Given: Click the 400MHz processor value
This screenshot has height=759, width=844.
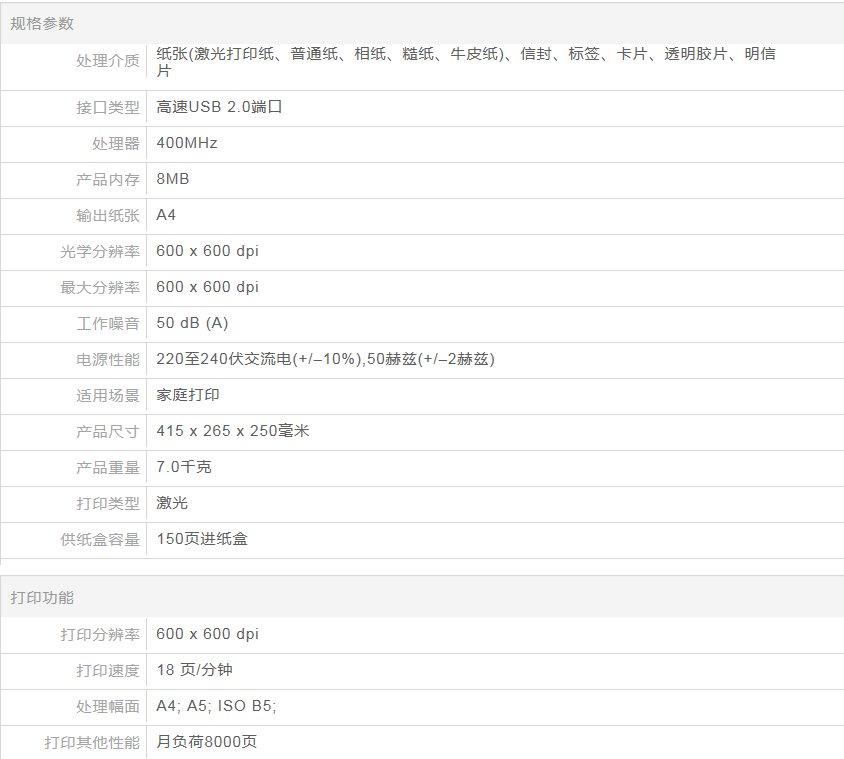Looking at the screenshot, I should pos(187,143).
